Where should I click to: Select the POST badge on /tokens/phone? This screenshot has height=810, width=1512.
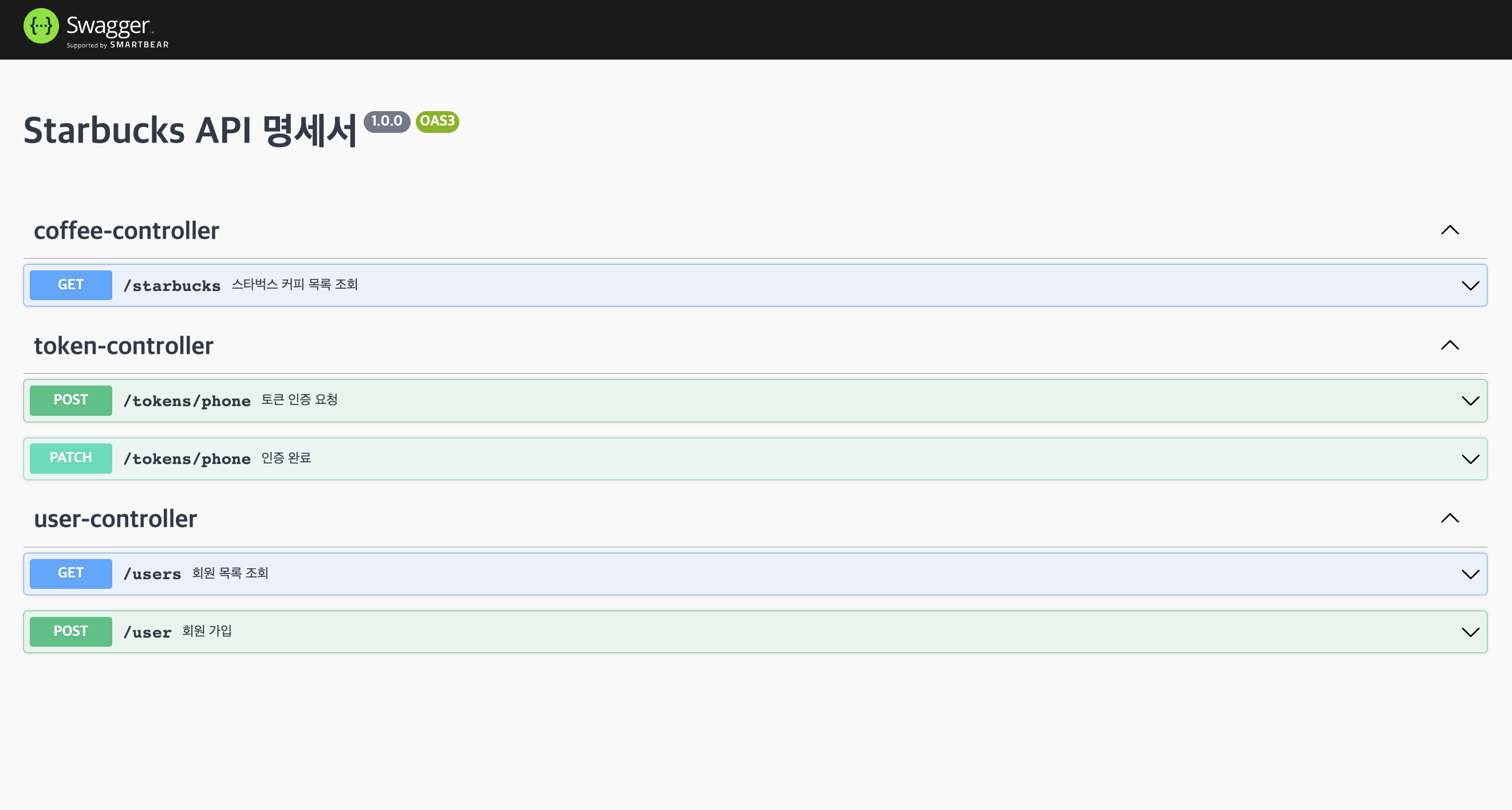[70, 400]
